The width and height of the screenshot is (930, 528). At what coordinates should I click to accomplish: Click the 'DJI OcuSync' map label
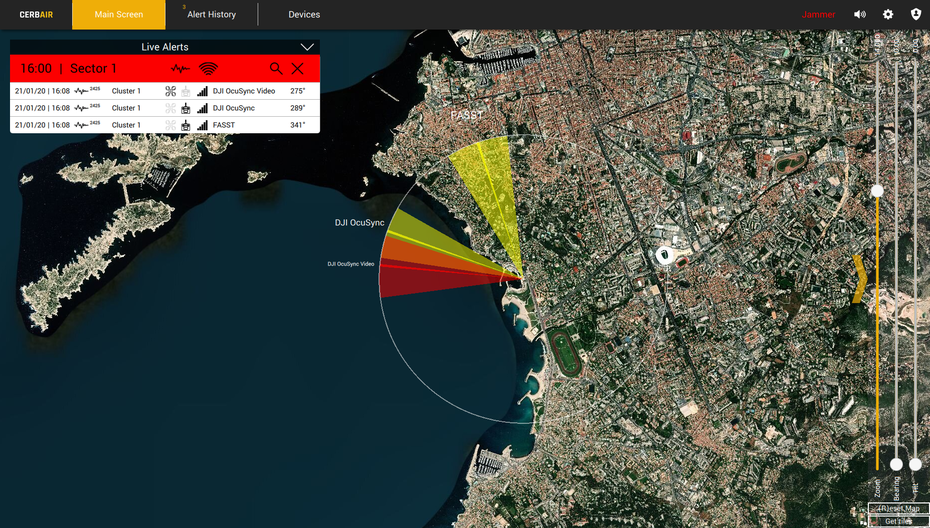tap(359, 222)
